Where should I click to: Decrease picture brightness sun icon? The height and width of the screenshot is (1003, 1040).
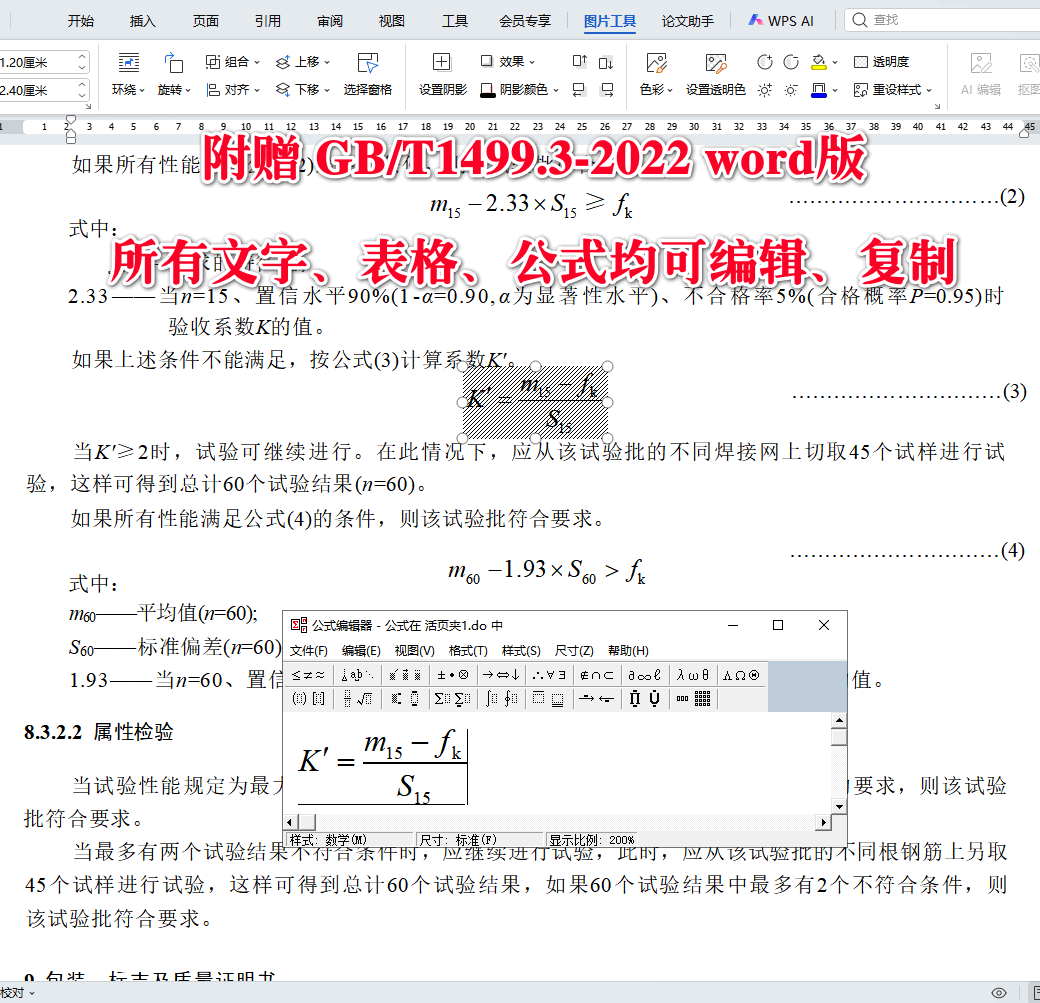791,90
